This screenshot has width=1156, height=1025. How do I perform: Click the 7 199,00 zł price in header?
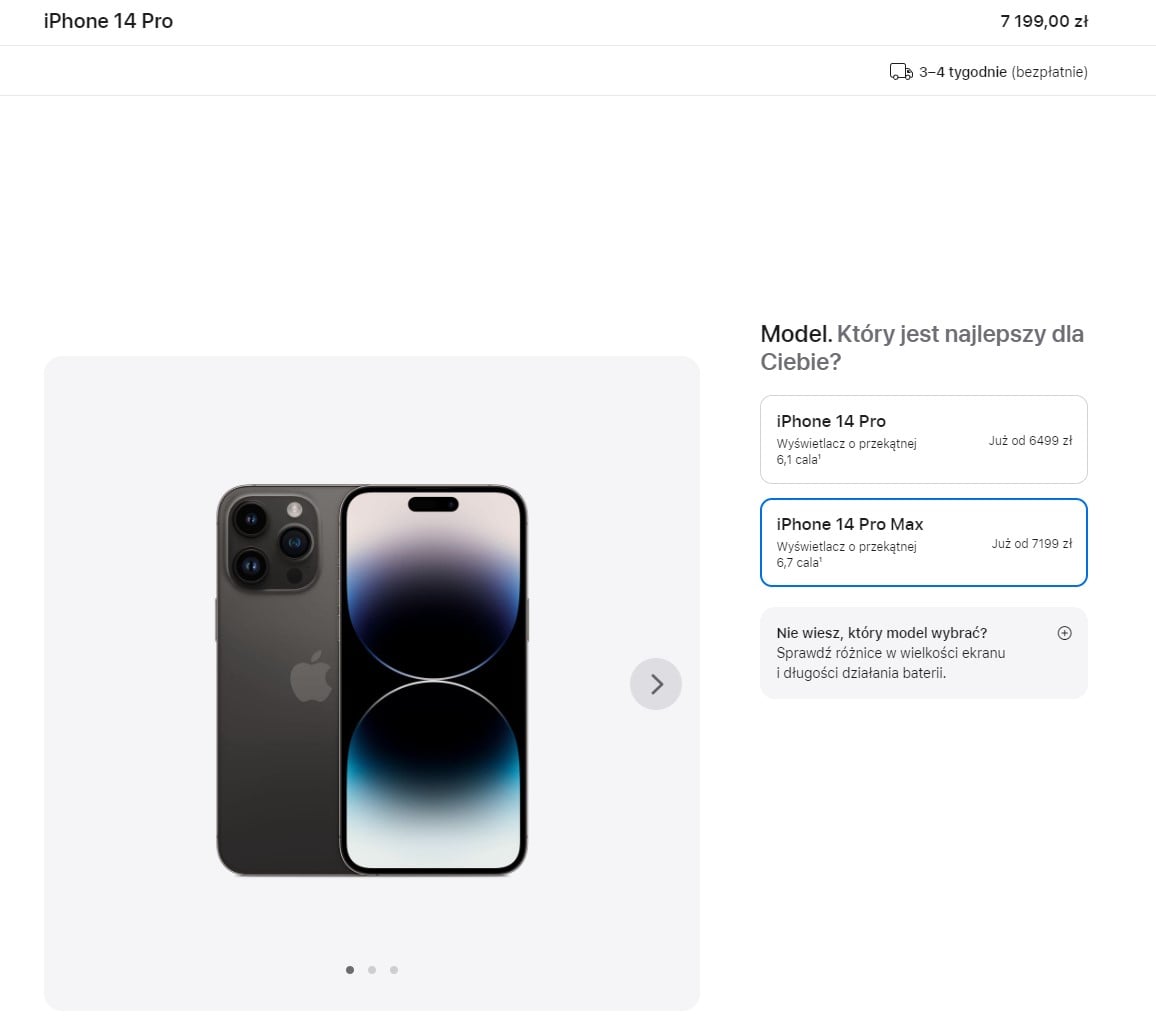(x=1043, y=21)
